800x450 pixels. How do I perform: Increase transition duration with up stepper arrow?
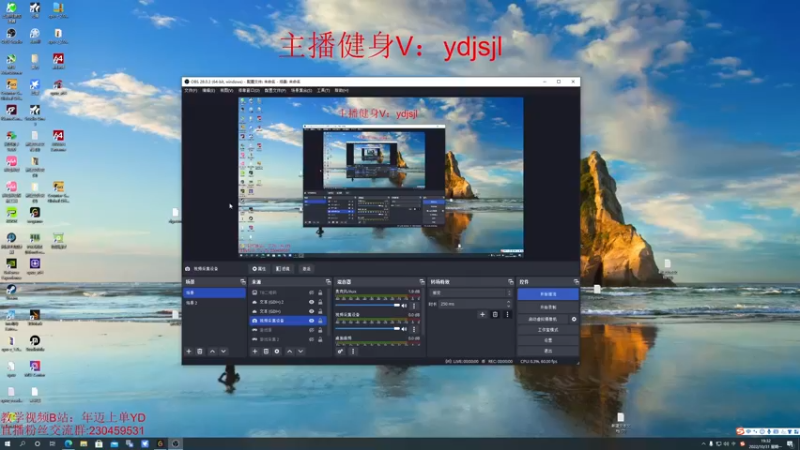click(509, 302)
